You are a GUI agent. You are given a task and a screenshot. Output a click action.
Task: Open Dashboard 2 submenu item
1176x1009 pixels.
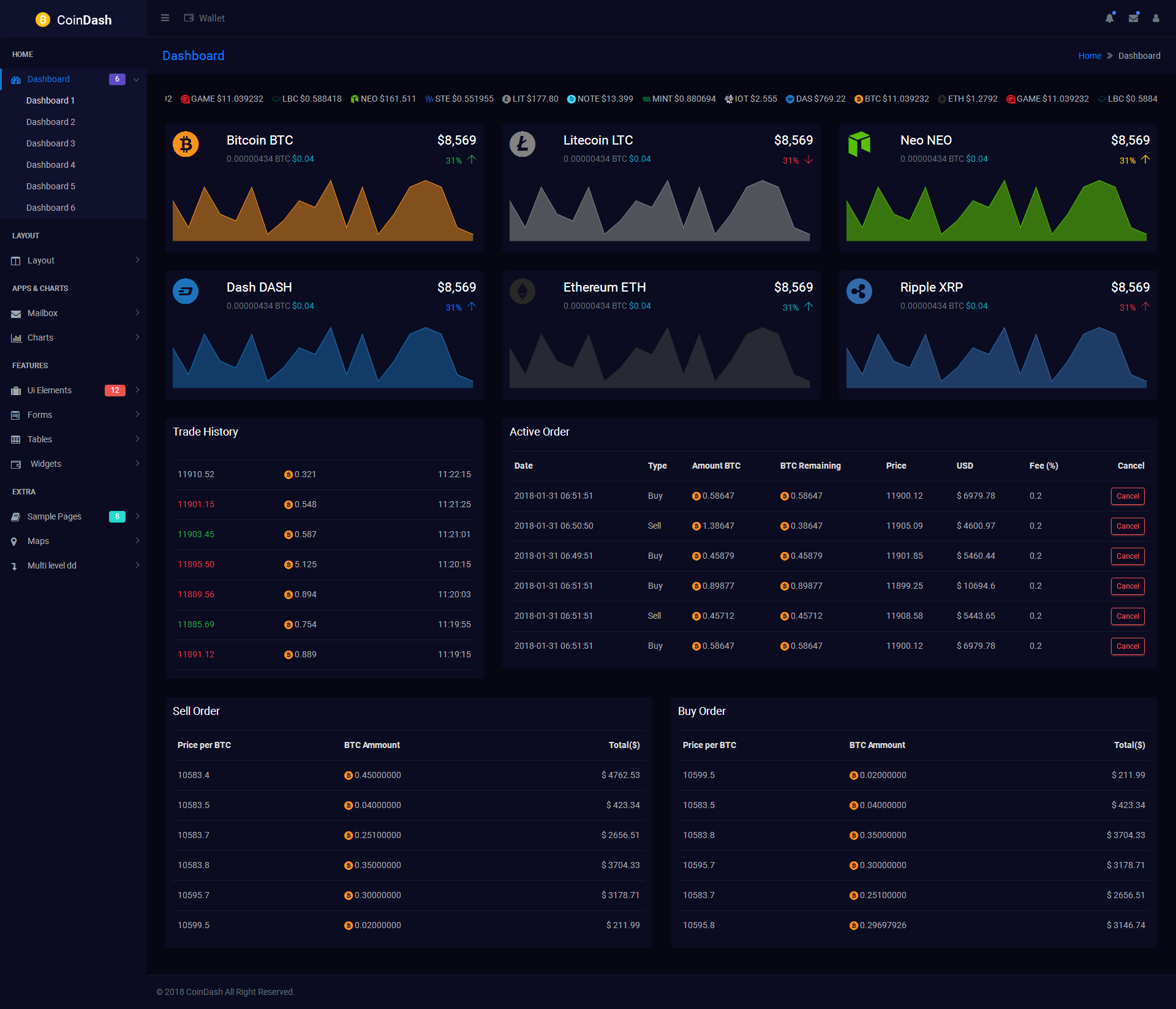pos(51,122)
